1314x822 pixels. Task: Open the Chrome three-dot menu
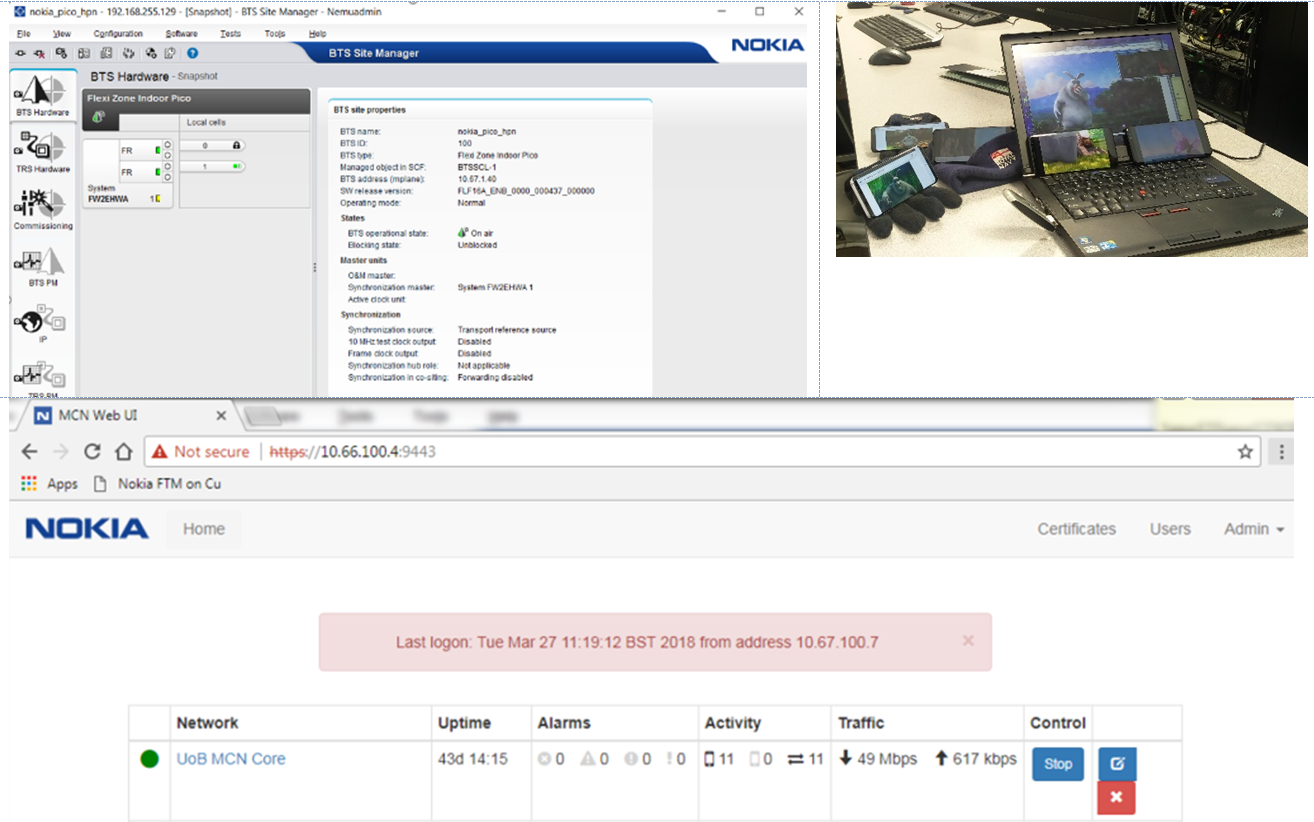(x=1281, y=452)
